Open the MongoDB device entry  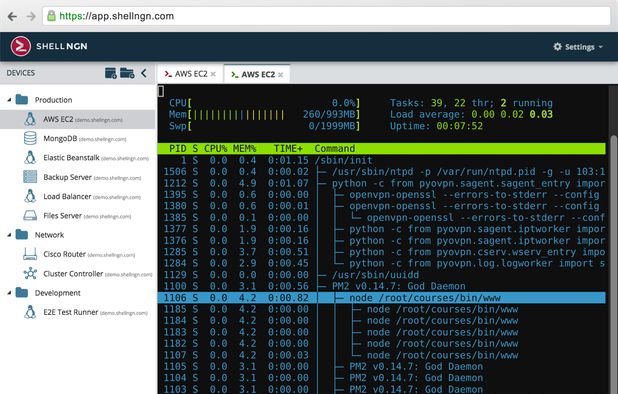point(78,139)
